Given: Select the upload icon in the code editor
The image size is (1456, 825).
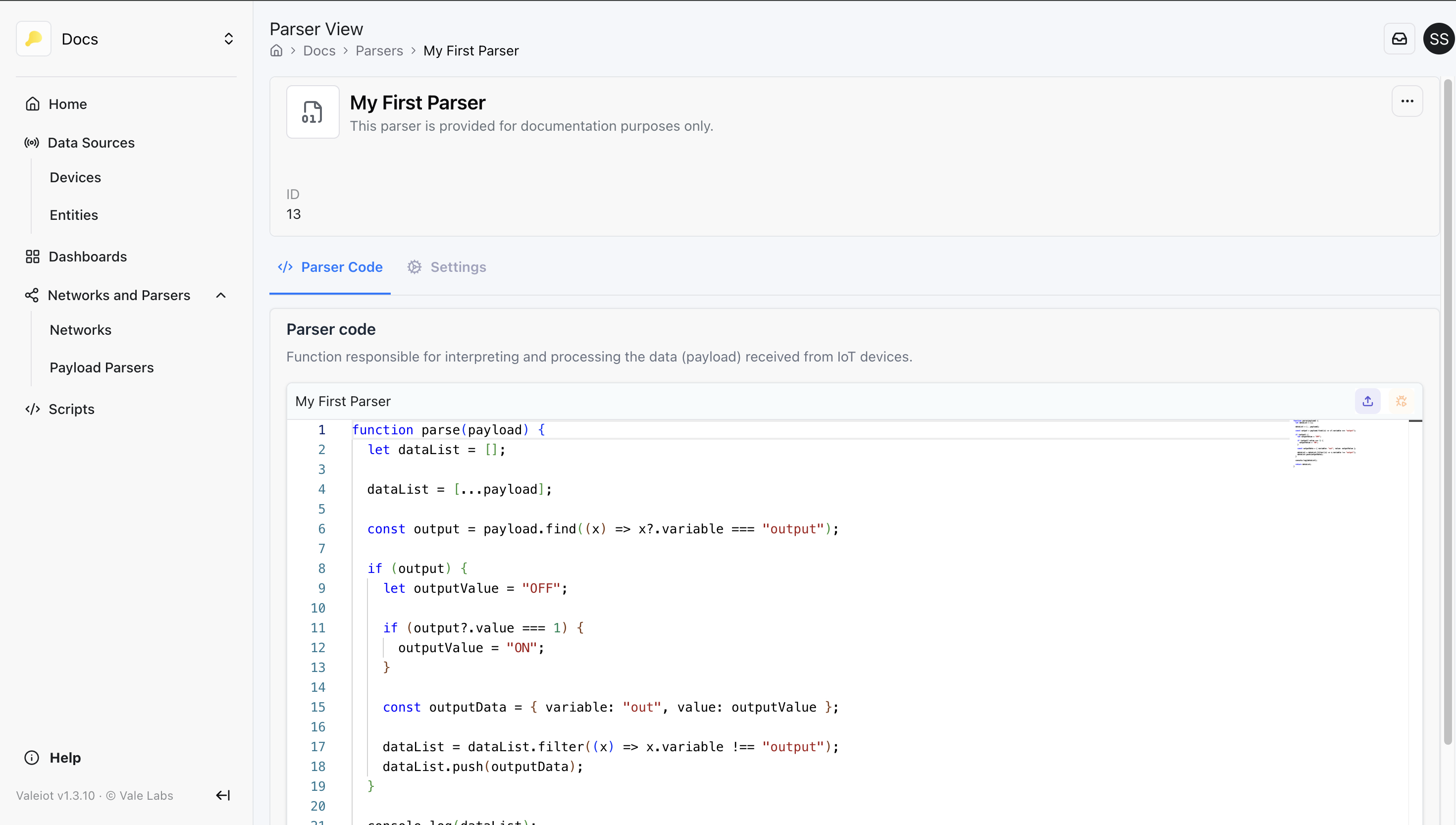Looking at the screenshot, I should point(1368,401).
